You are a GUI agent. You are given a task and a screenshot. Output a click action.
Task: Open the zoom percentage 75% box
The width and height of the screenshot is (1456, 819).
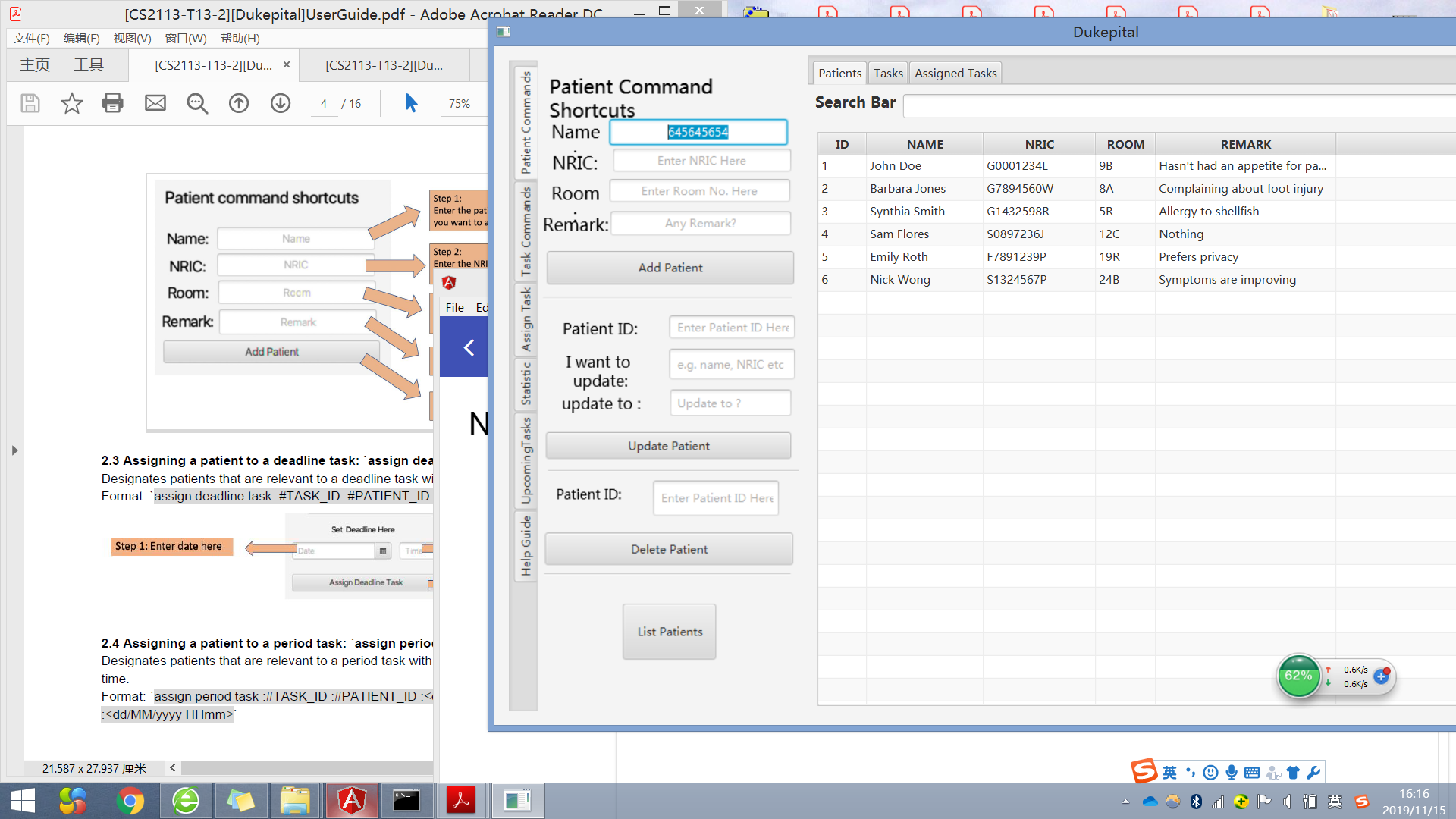[459, 104]
